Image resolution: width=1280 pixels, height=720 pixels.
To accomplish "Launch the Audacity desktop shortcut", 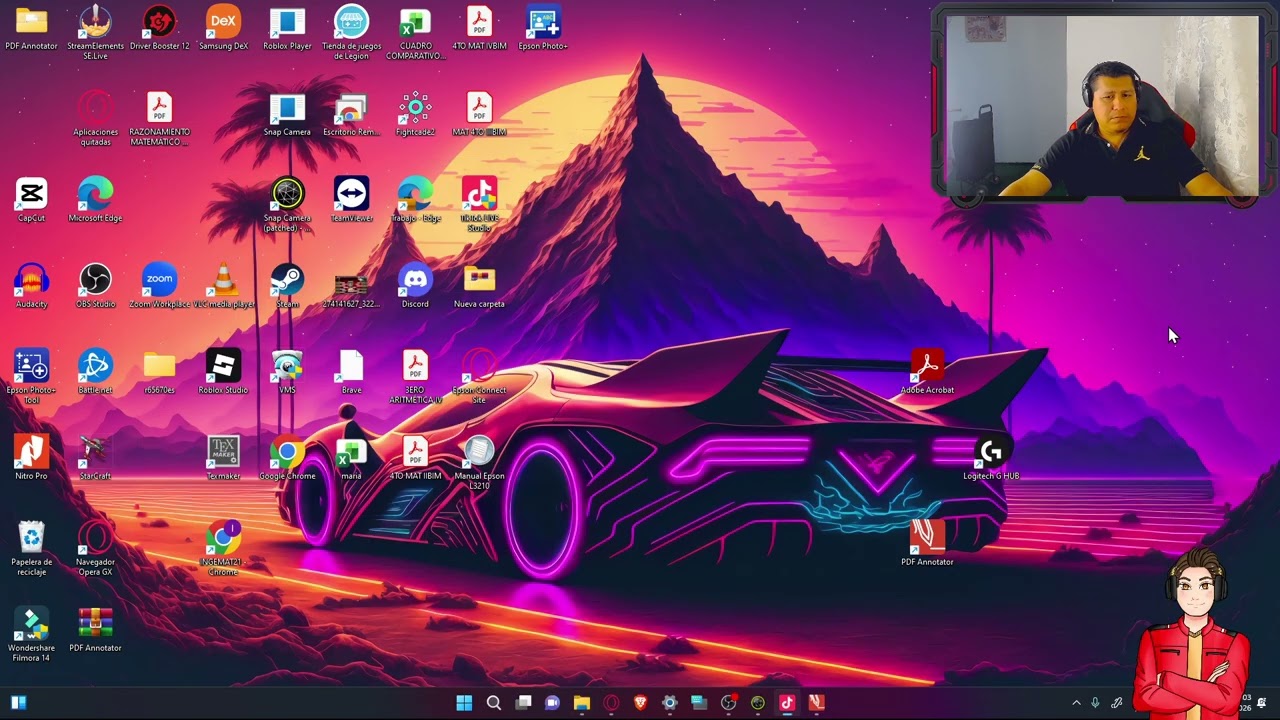I will pos(31,286).
